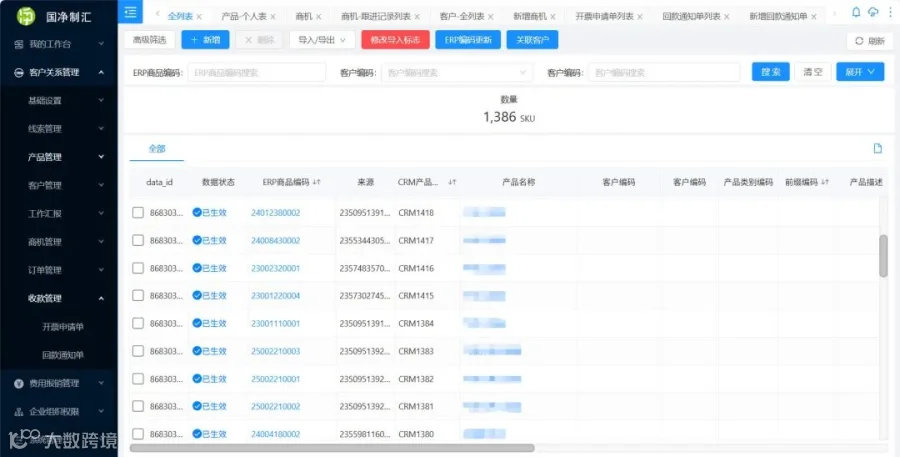Open 回款通知单 in the sidebar
Image resolution: width=900 pixels, height=457 pixels.
[x=63, y=355]
